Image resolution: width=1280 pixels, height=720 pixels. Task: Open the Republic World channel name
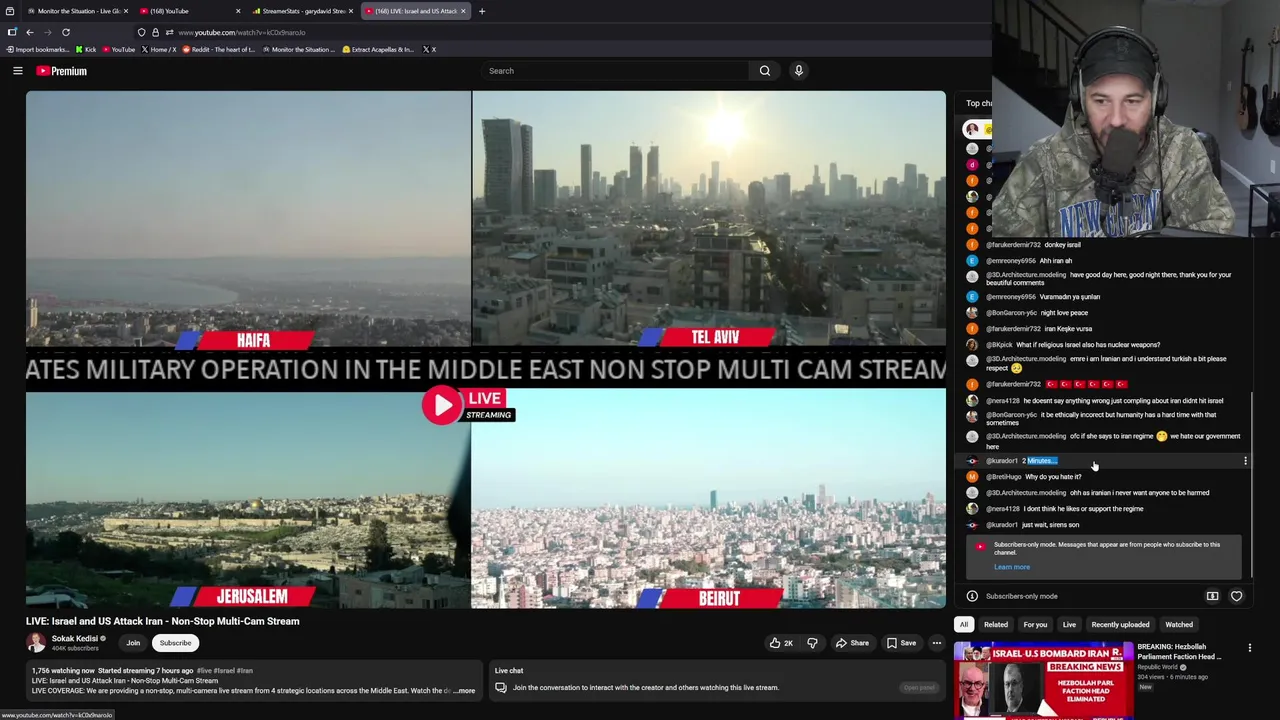point(1158,667)
